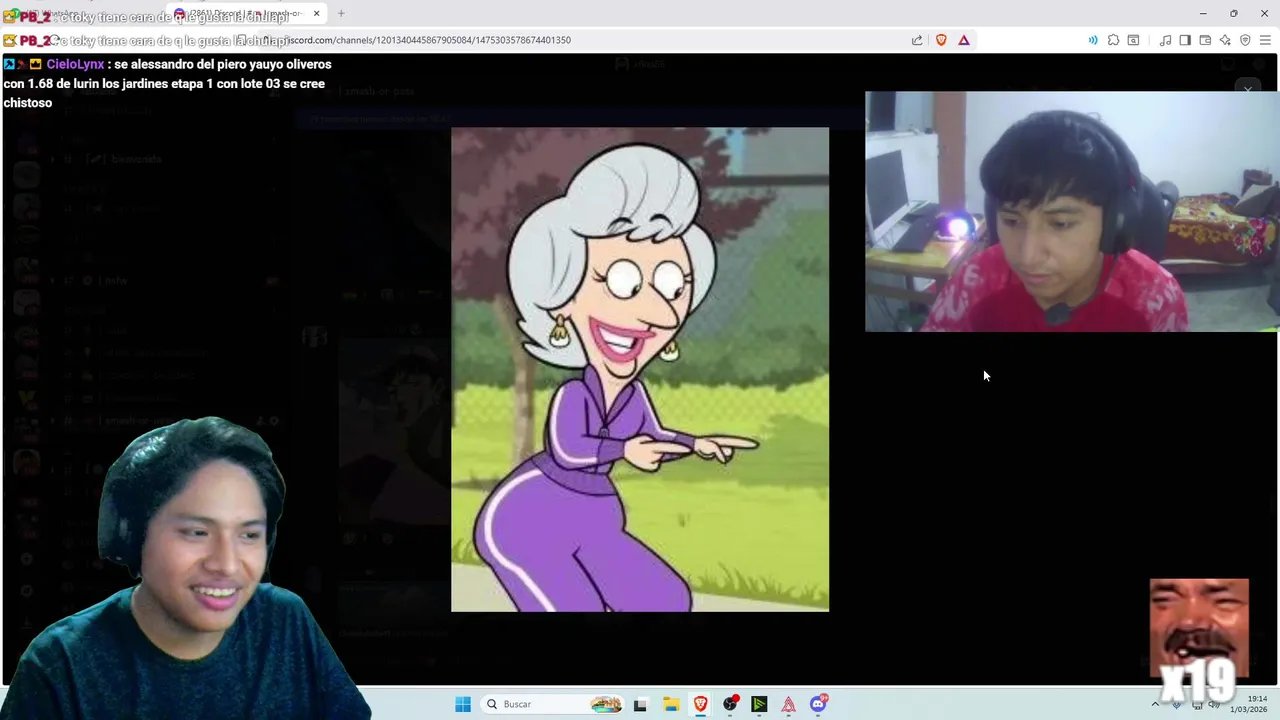Viewport: 1280px width, 720px height.
Task: Click the laughing face x19 sticker
Action: [x=1199, y=641]
